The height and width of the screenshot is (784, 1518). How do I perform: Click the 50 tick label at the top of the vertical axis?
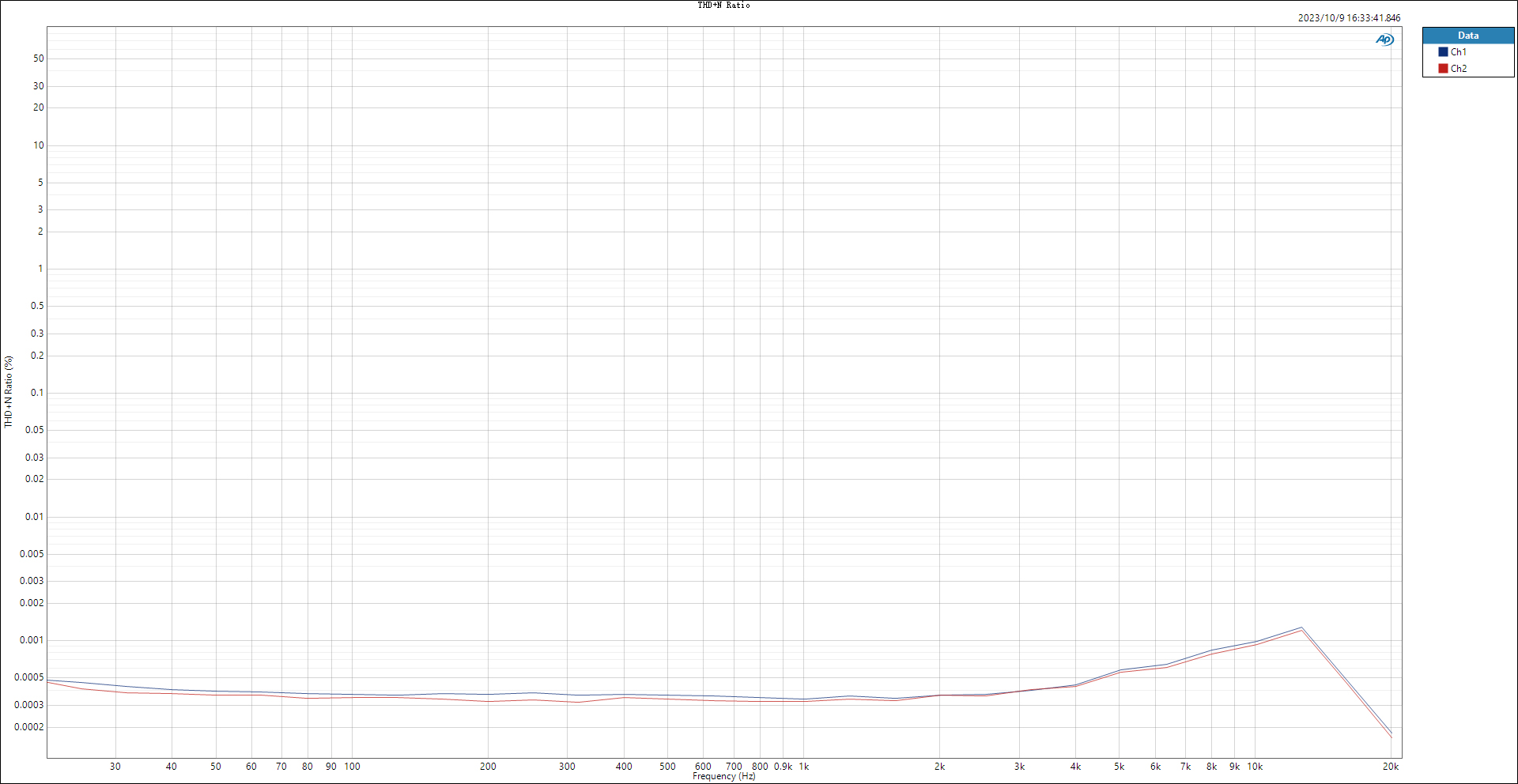pyautogui.click(x=39, y=58)
